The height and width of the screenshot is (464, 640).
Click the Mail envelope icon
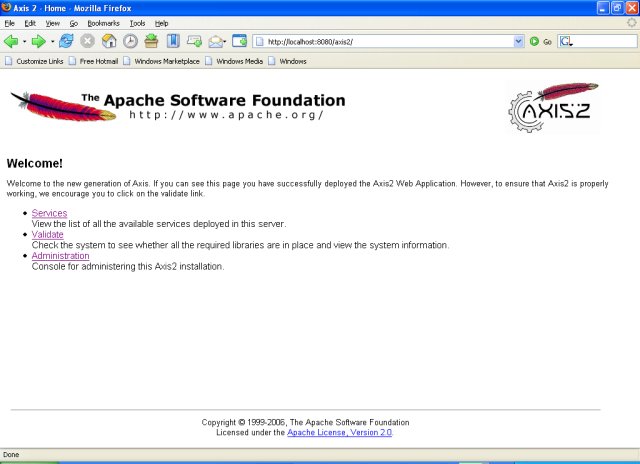pyautogui.click(x=216, y=42)
